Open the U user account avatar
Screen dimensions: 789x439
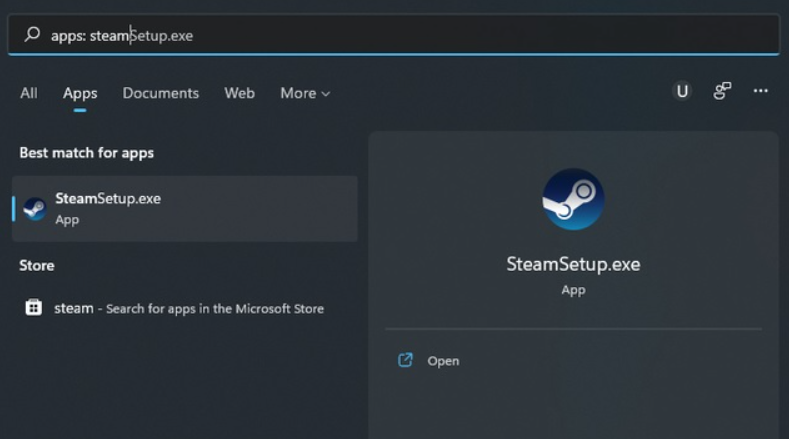tap(682, 91)
